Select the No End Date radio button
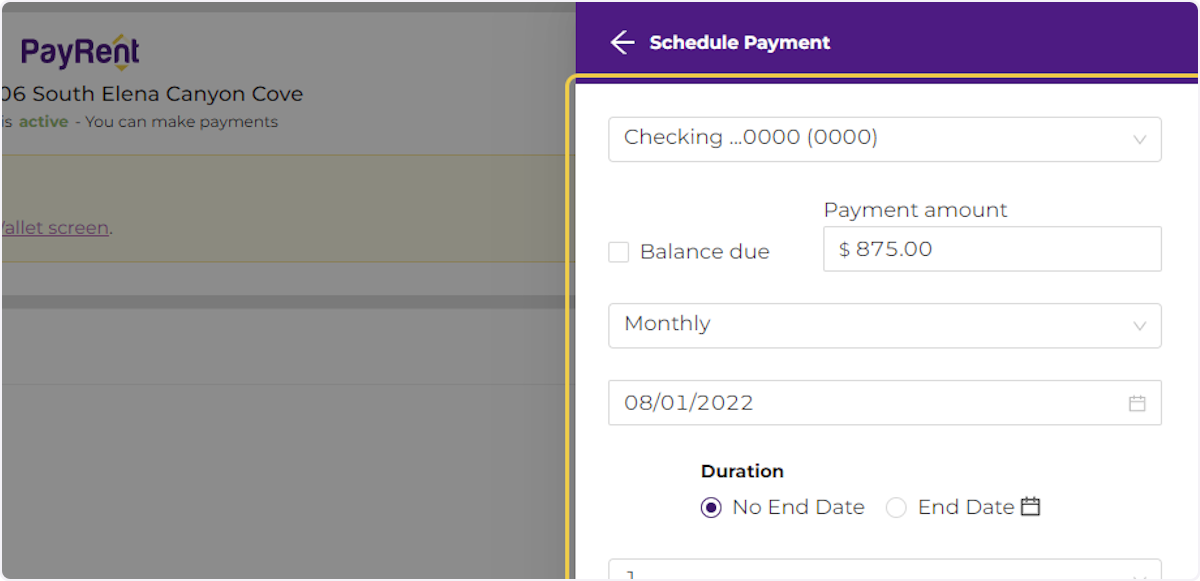The height and width of the screenshot is (581, 1200). [x=710, y=507]
